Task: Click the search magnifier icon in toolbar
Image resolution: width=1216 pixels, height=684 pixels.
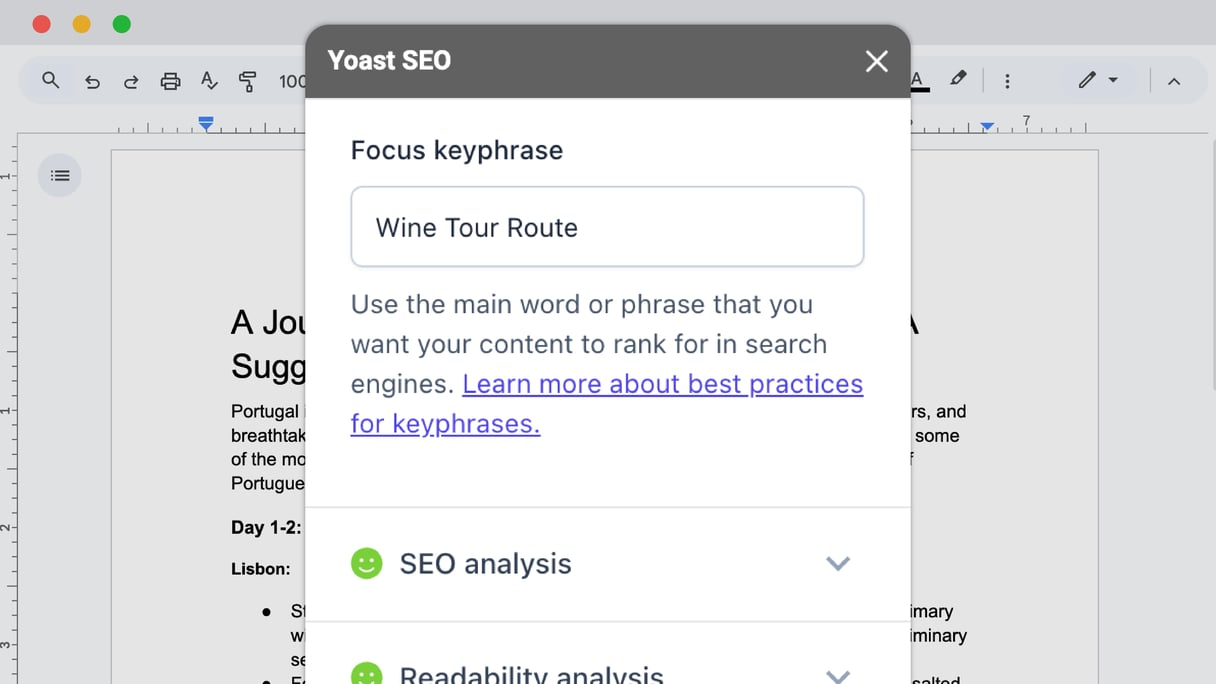Action: (x=50, y=80)
